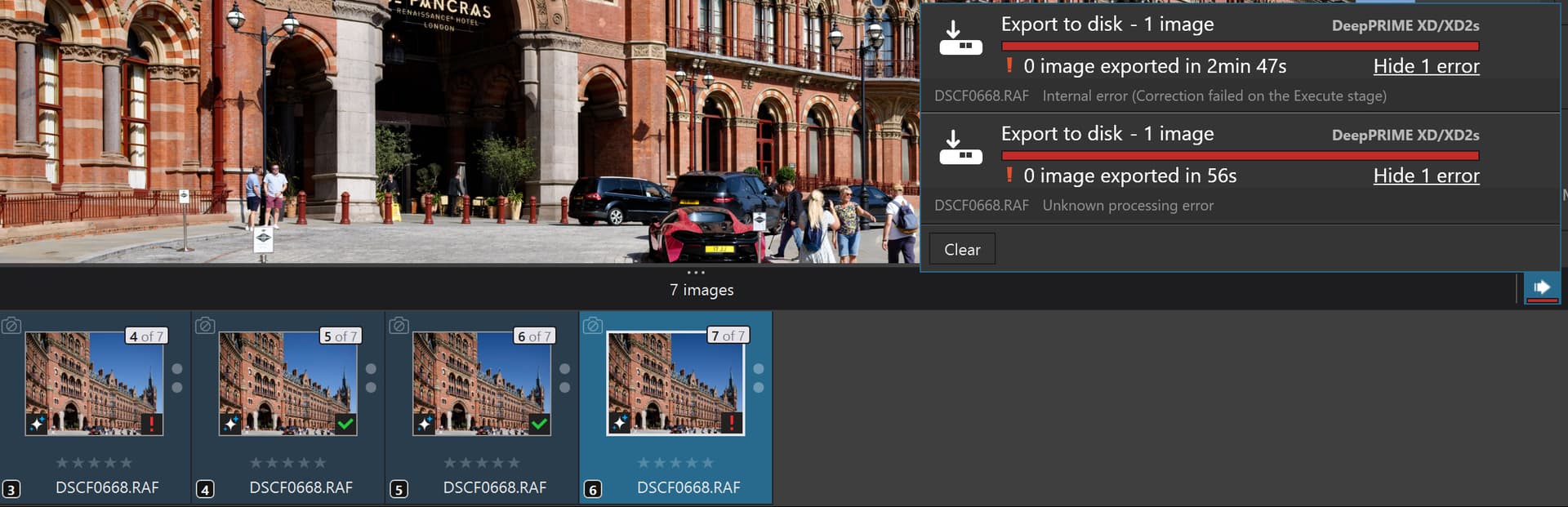Click the red error badge on thumbnail 7 of 7
The width and height of the screenshot is (1568, 507).
tap(732, 423)
